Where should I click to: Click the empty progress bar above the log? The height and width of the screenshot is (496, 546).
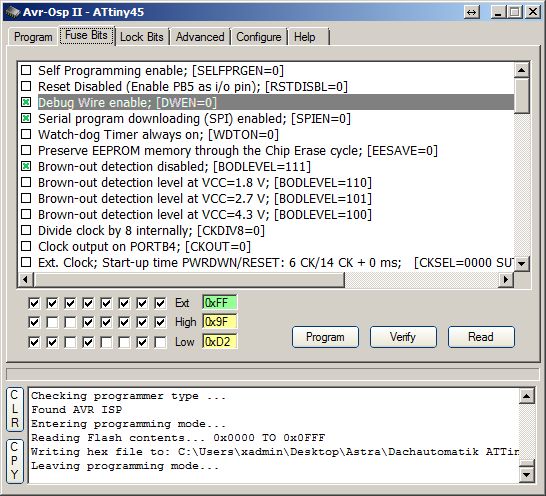tap(273, 374)
